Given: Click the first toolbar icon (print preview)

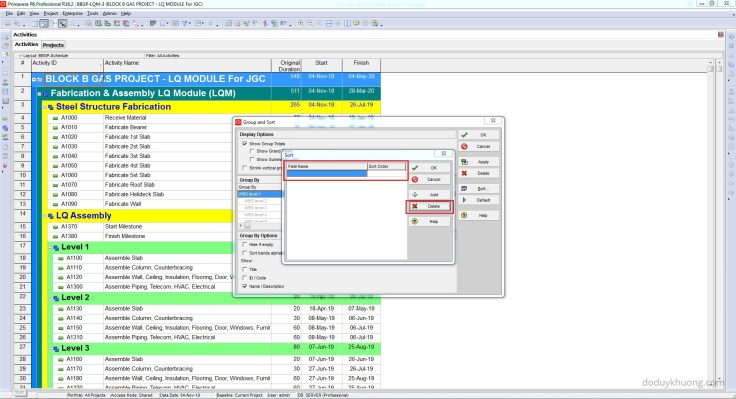Looking at the screenshot, I should pos(8,23).
